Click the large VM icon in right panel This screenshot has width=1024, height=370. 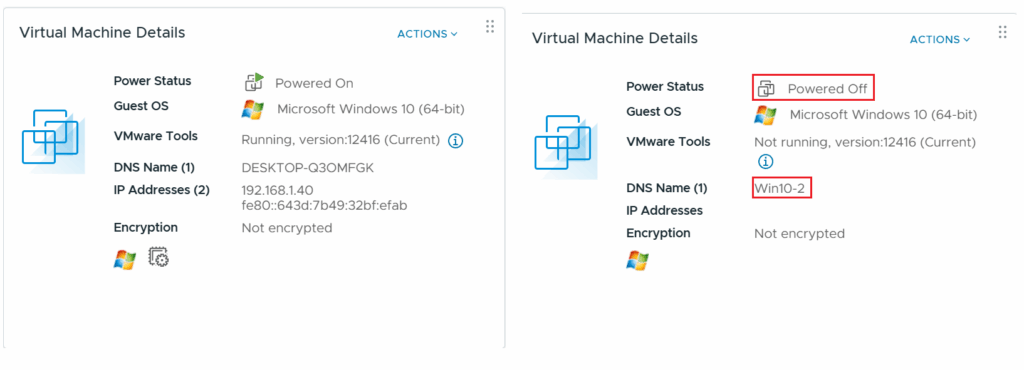coord(566,147)
